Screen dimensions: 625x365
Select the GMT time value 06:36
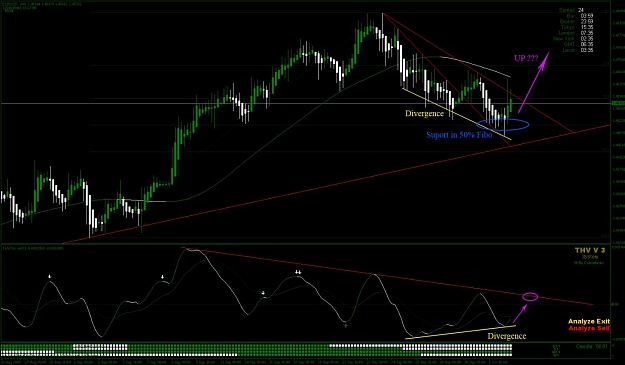(587, 45)
